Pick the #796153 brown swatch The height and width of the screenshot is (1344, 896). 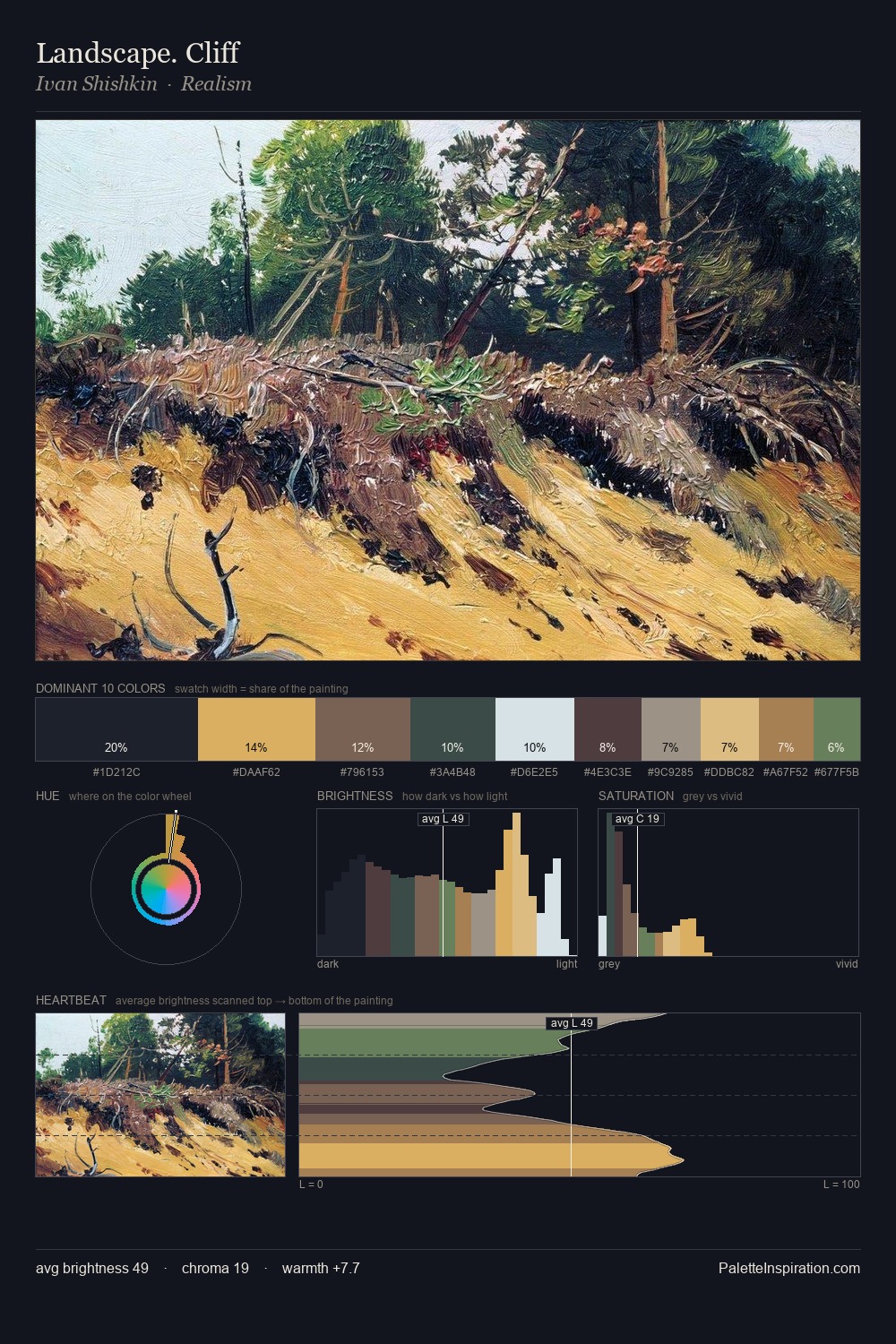click(x=363, y=729)
